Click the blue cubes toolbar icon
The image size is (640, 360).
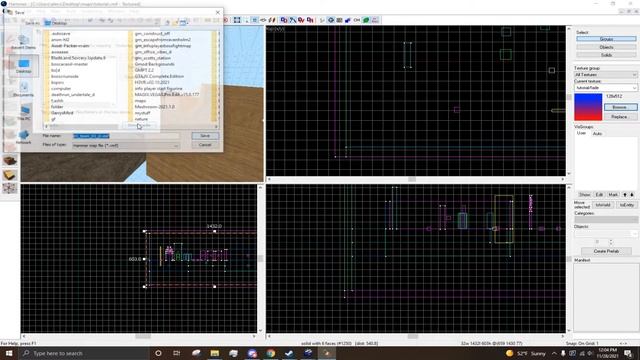(348, 20)
